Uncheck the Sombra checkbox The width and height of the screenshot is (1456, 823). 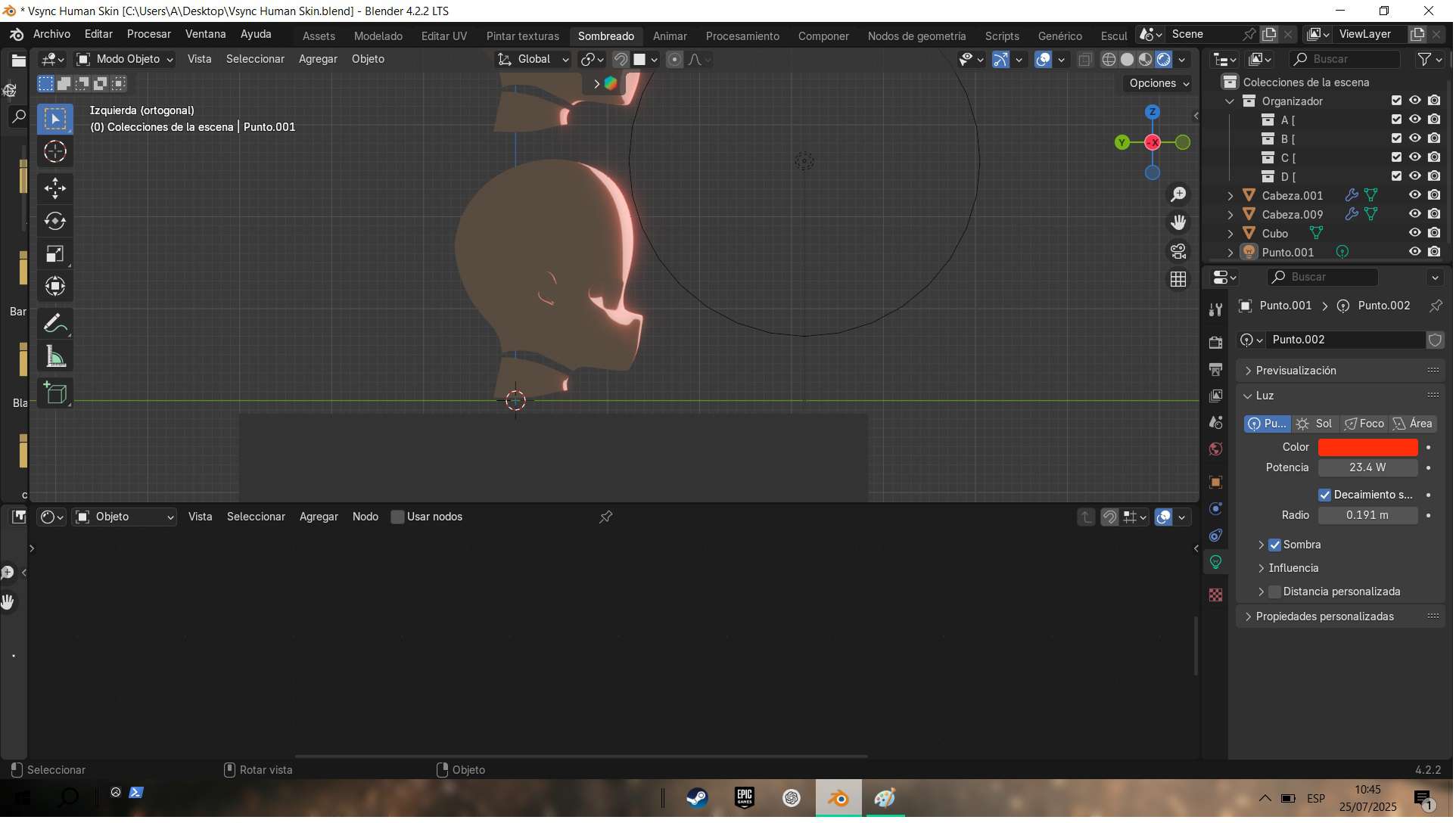(x=1277, y=546)
